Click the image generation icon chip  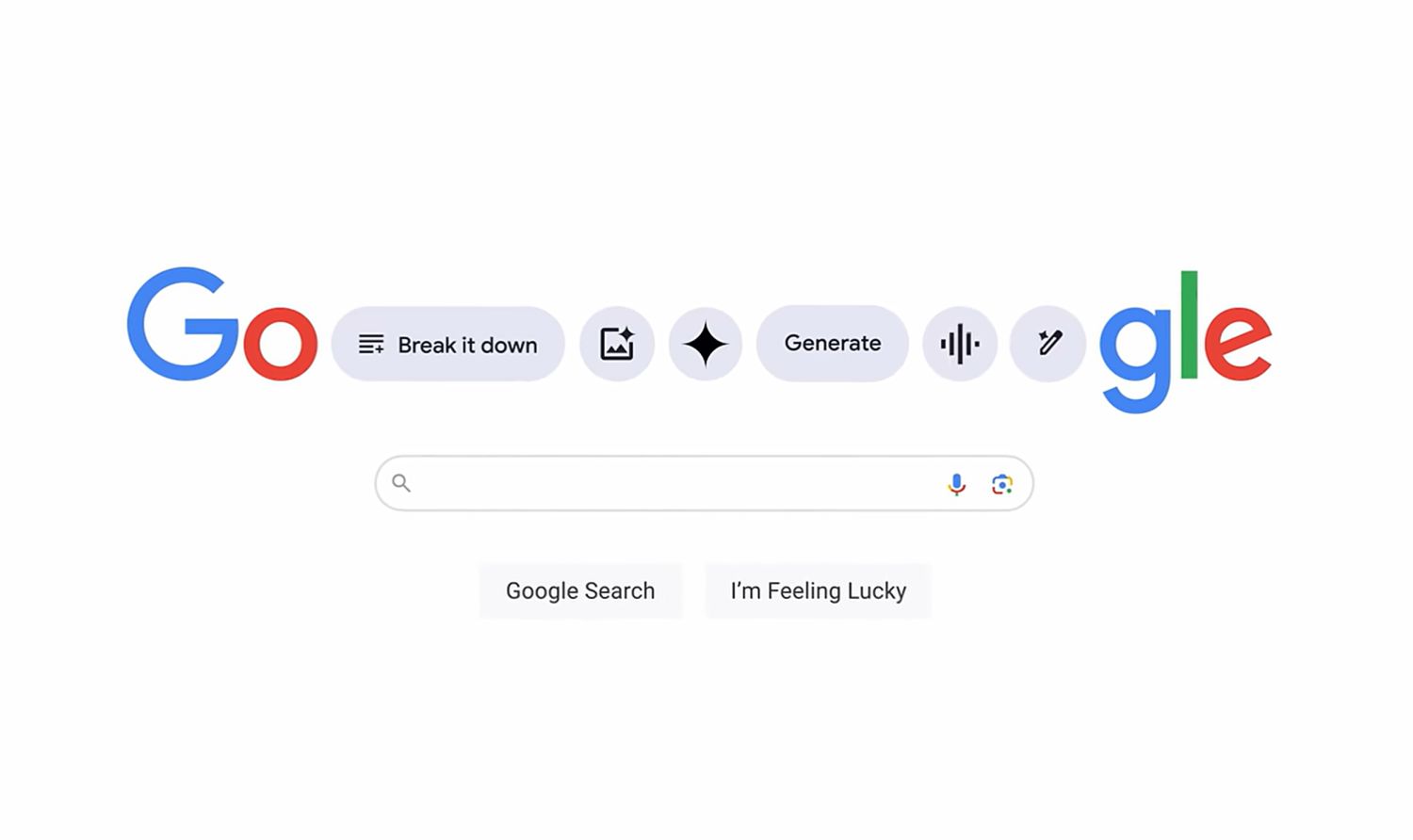pyautogui.click(x=617, y=344)
